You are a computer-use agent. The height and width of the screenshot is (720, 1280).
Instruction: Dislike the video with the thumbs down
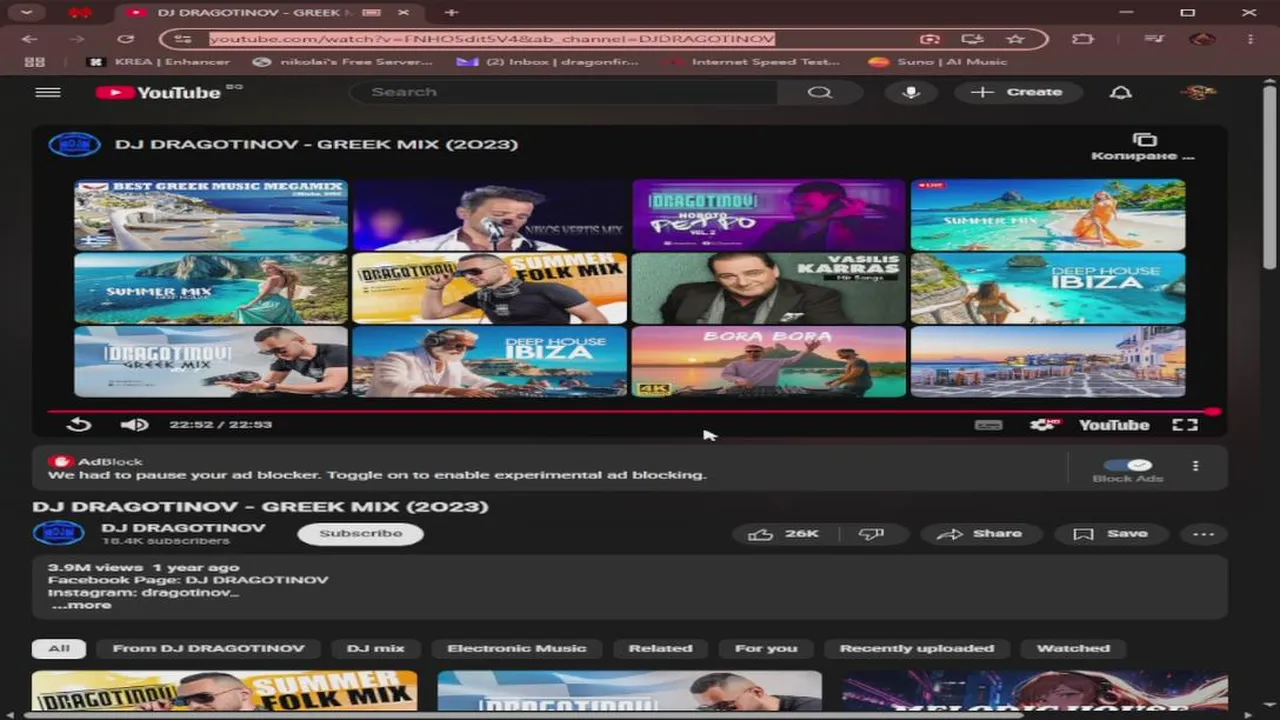tap(871, 534)
